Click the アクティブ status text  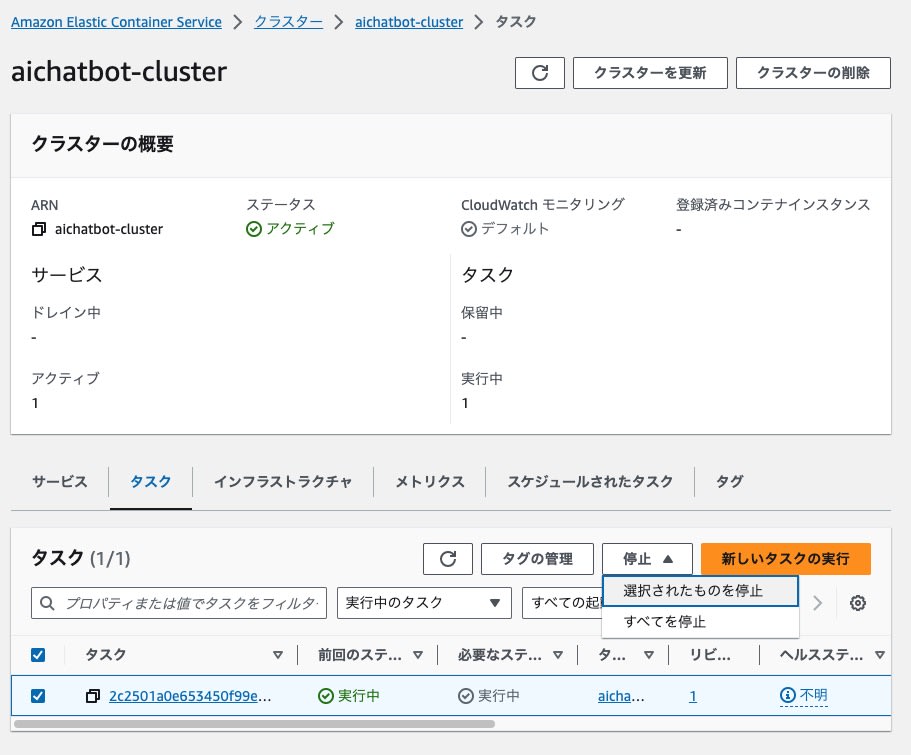pyautogui.click(x=300, y=228)
